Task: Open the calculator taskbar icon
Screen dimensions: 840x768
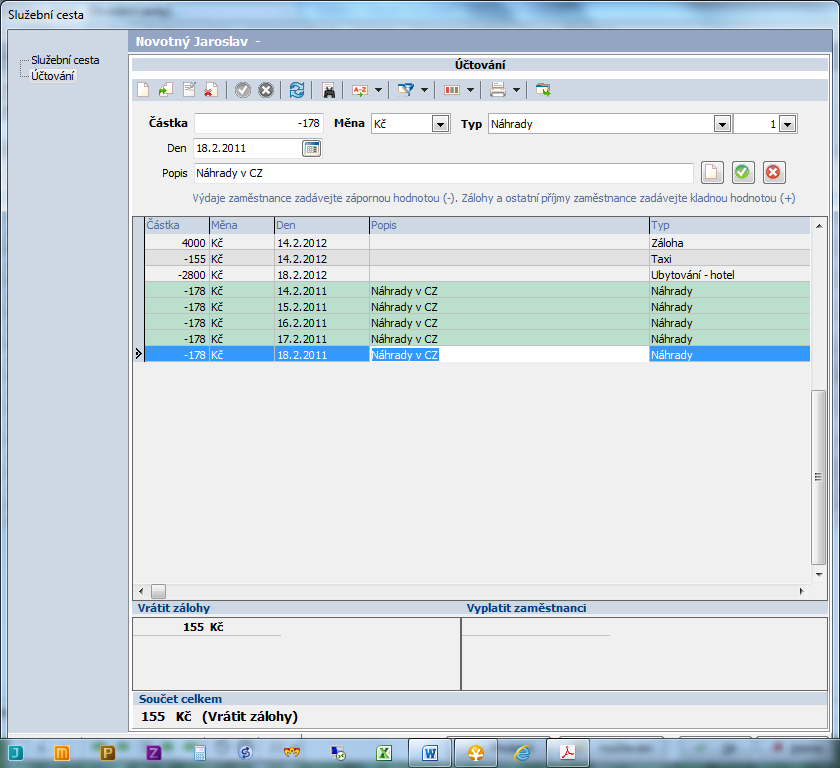Action: tap(200, 753)
